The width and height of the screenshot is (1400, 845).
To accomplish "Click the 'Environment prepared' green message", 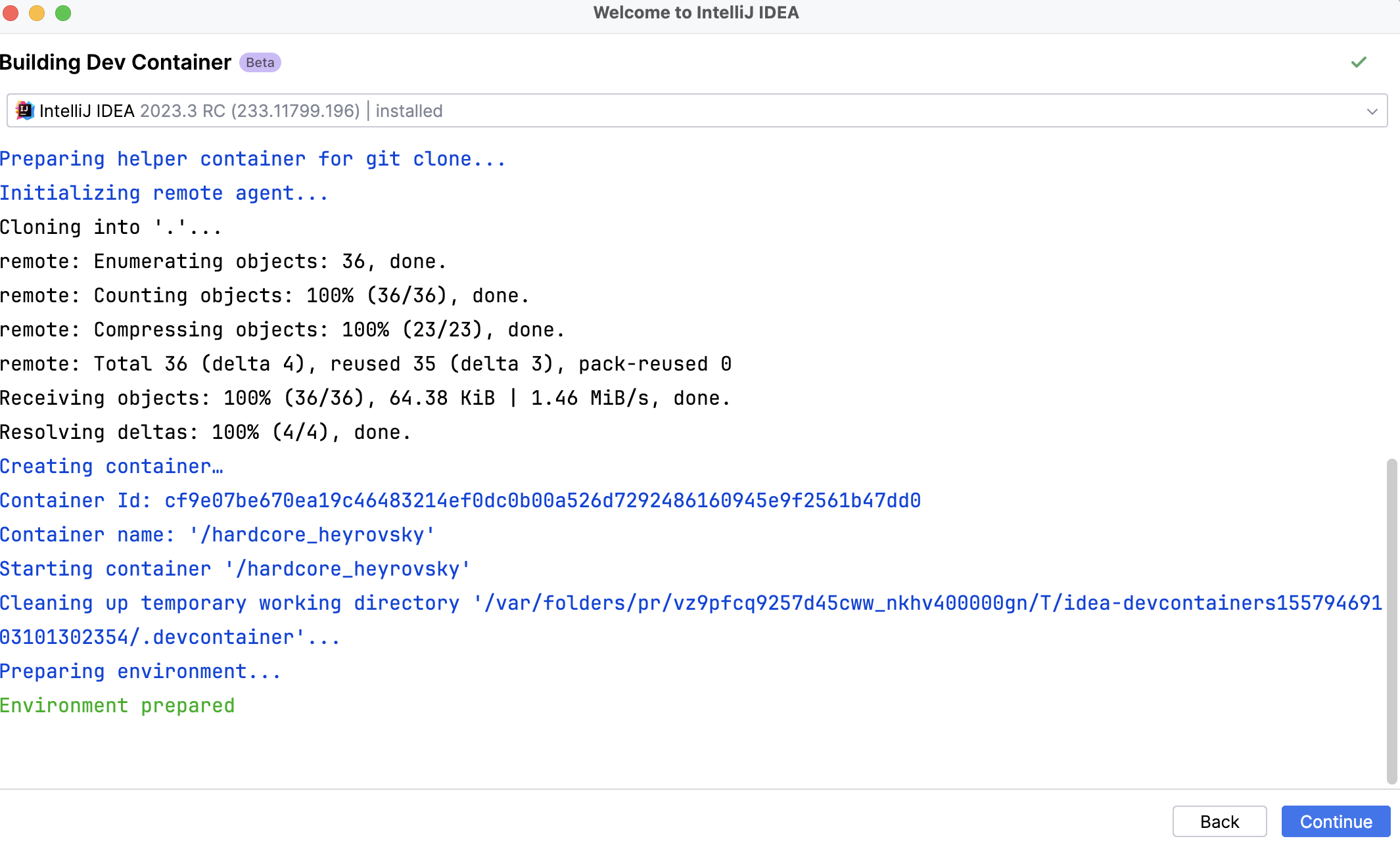I will pos(118,706).
